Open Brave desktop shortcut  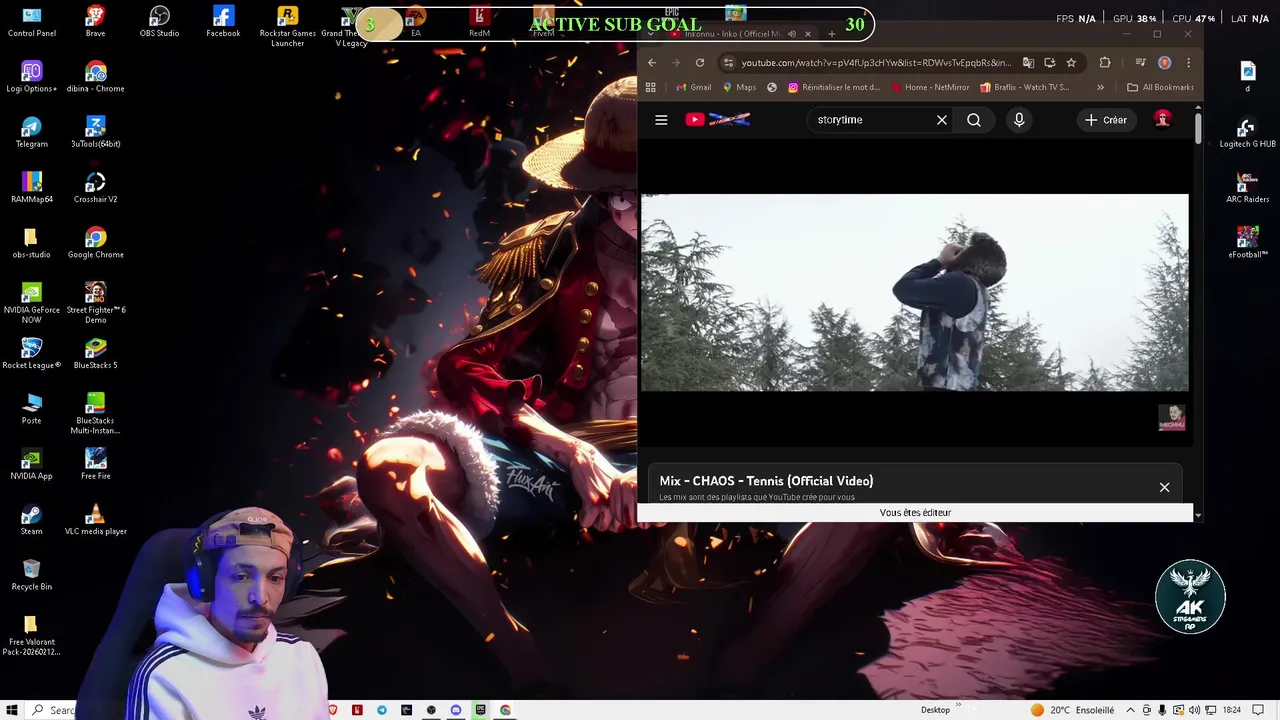(95, 22)
